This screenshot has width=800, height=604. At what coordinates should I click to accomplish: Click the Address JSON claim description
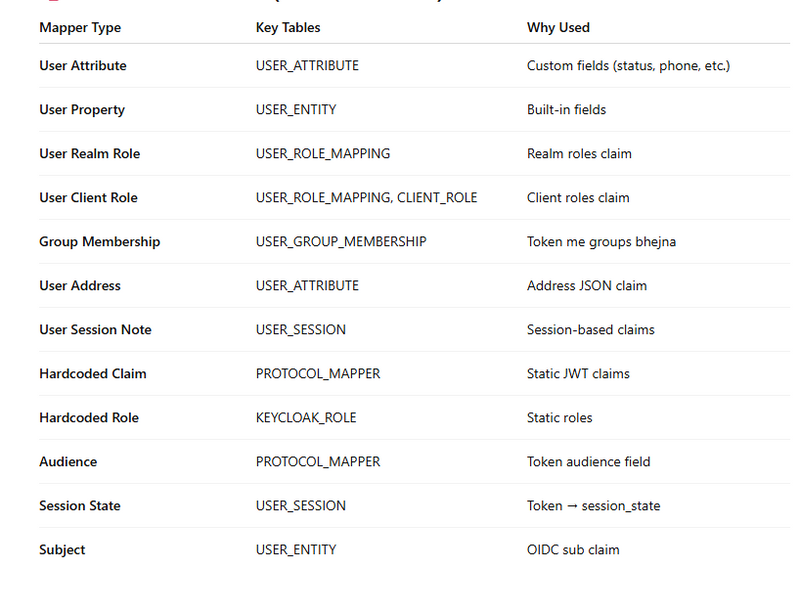point(586,286)
